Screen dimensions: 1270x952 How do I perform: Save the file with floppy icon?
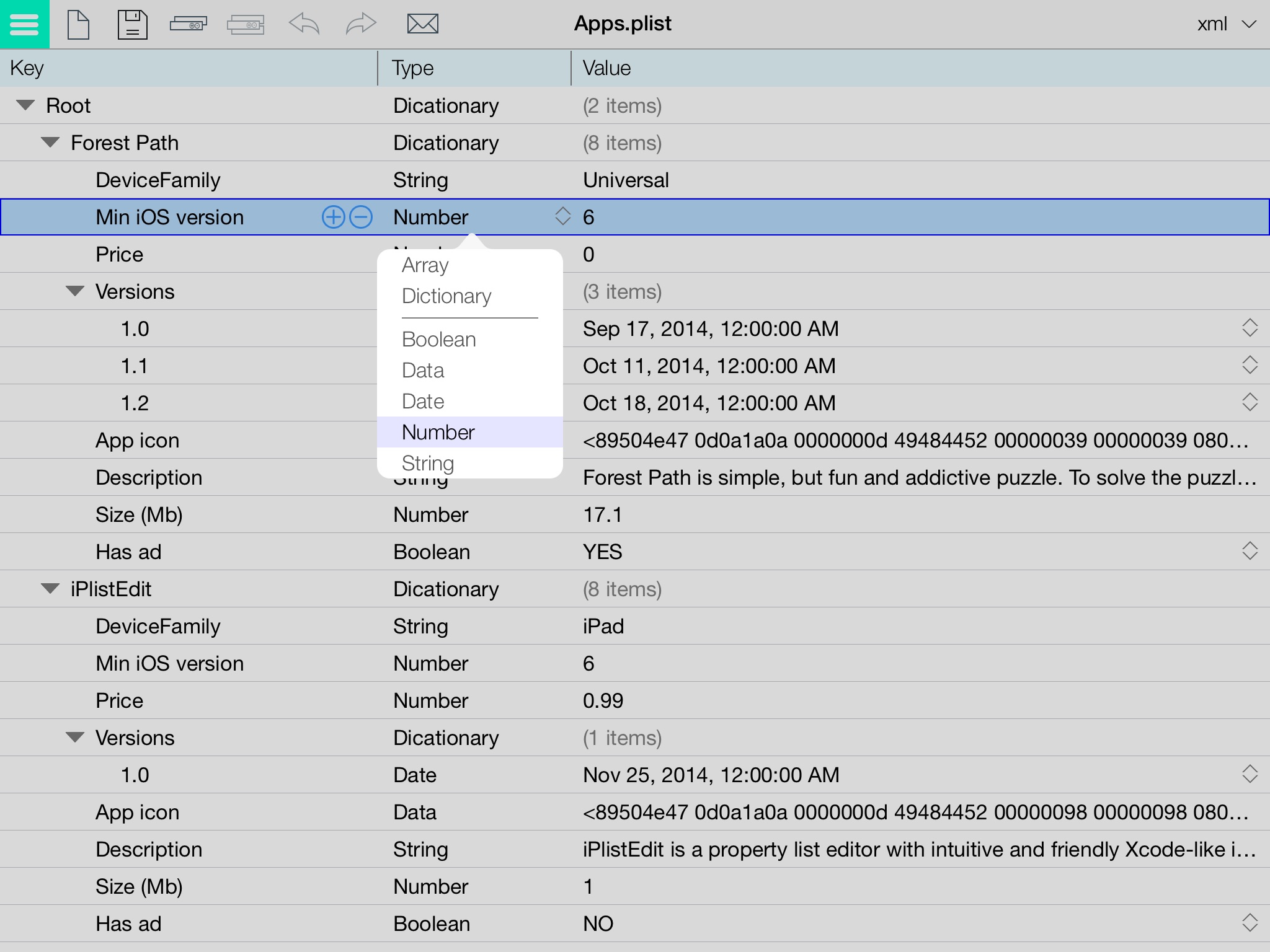[x=132, y=25]
